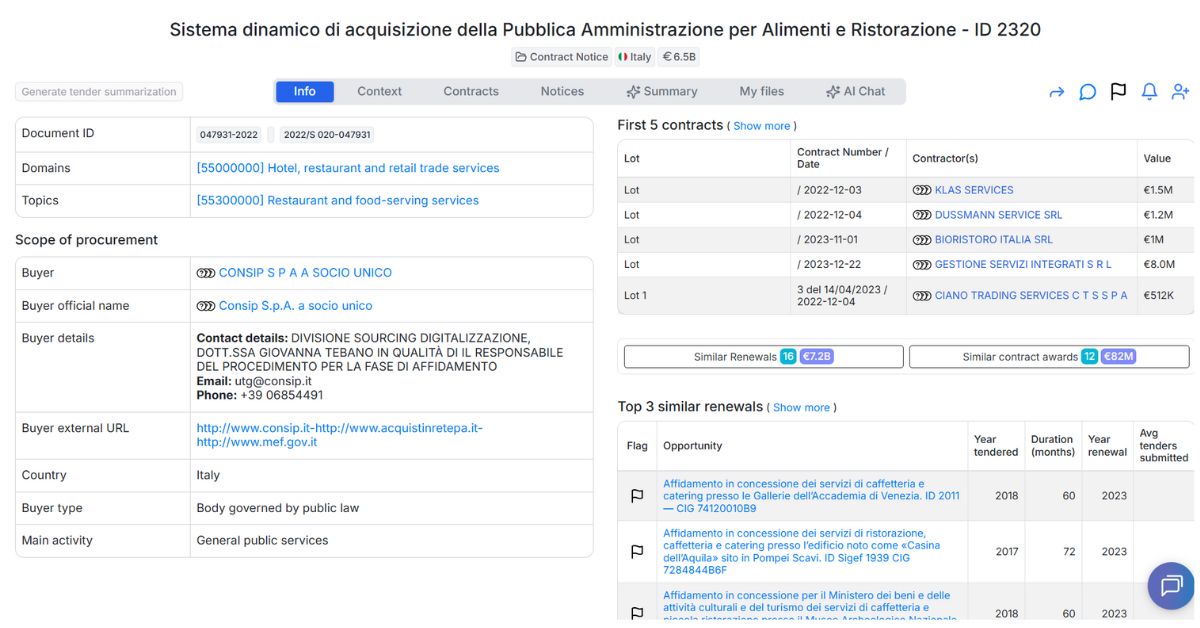Open the Restaurant and food-serving services topic

[337, 200]
